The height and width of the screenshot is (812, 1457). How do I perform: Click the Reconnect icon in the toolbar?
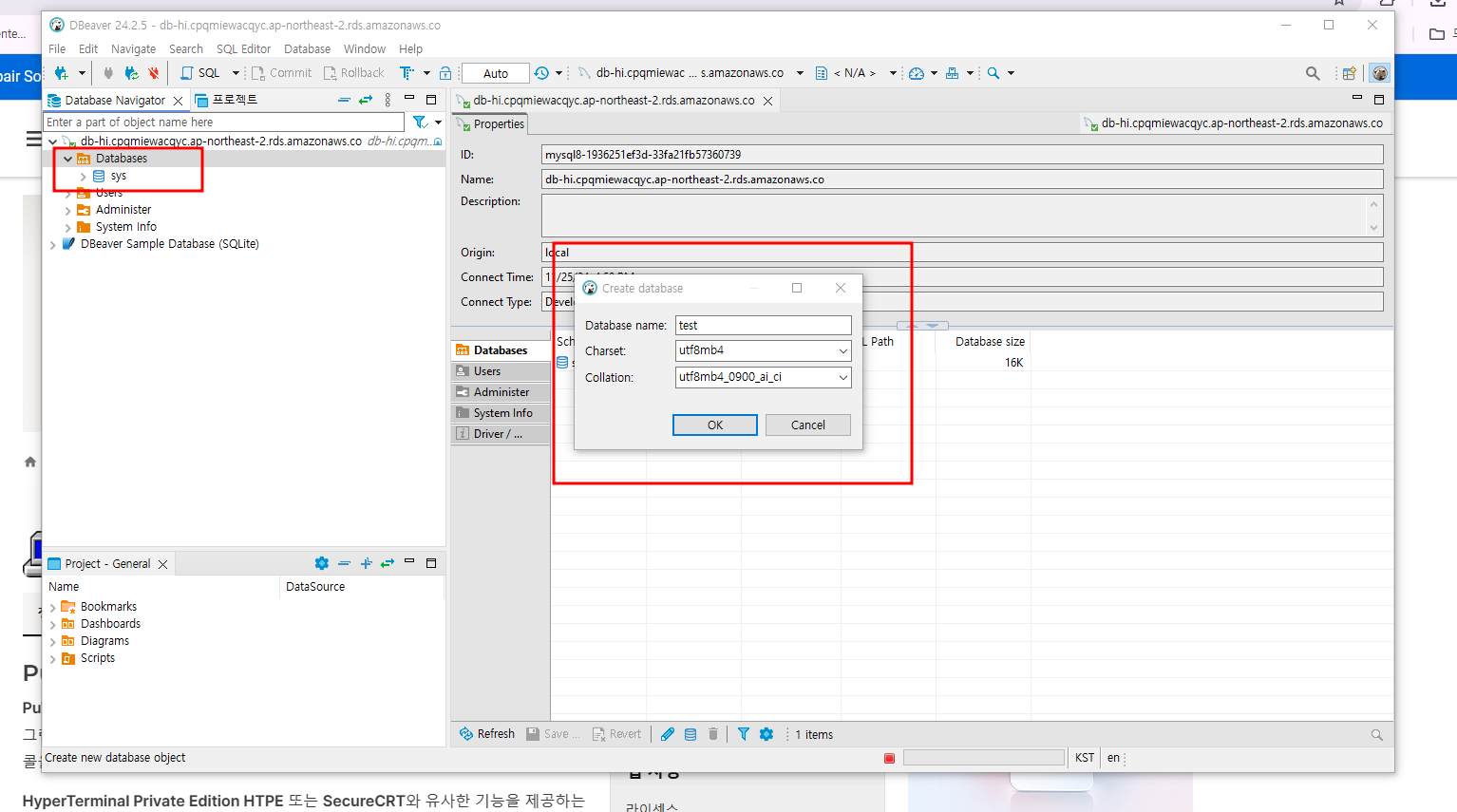132,73
